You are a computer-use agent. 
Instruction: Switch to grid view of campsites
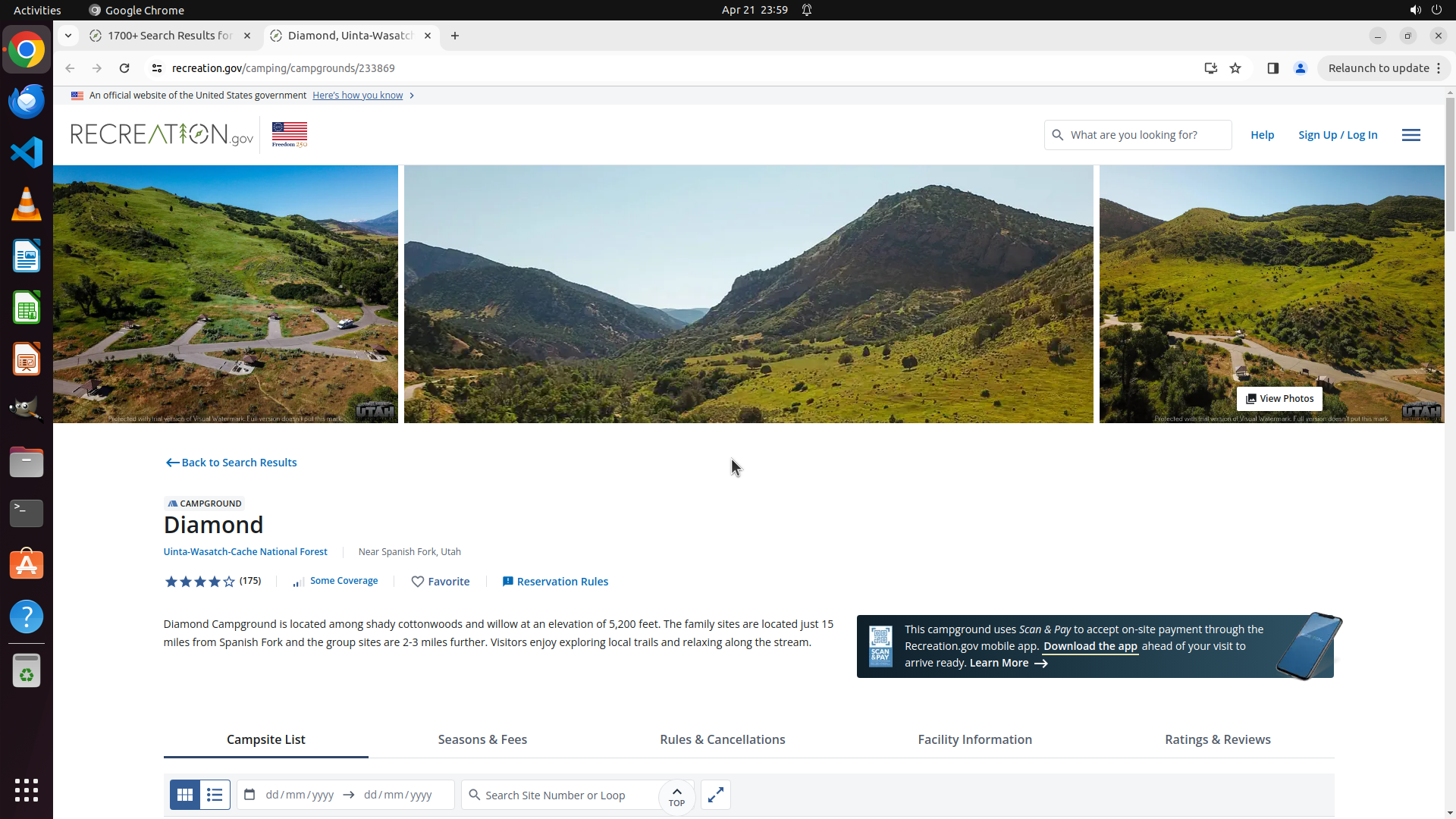coord(184,795)
